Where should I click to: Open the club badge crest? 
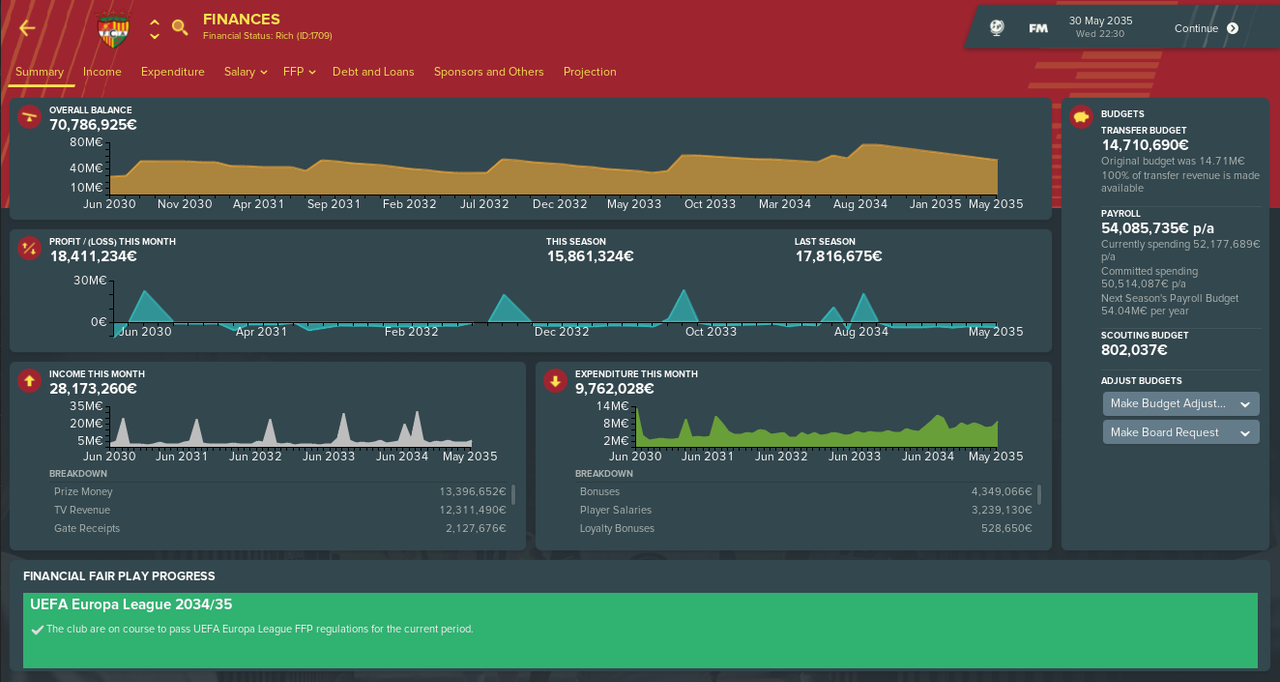click(x=113, y=29)
